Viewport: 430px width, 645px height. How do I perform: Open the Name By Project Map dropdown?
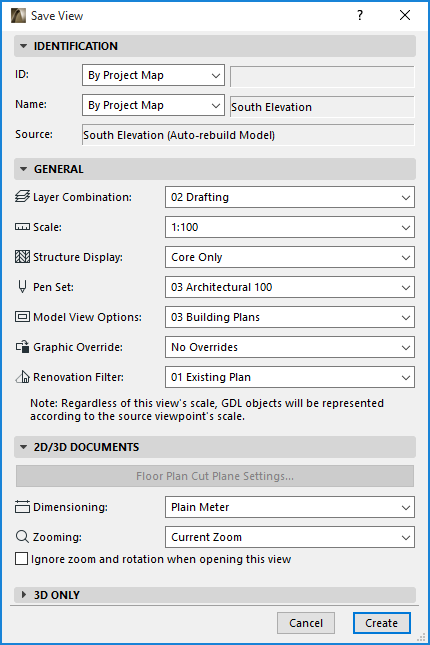(153, 105)
